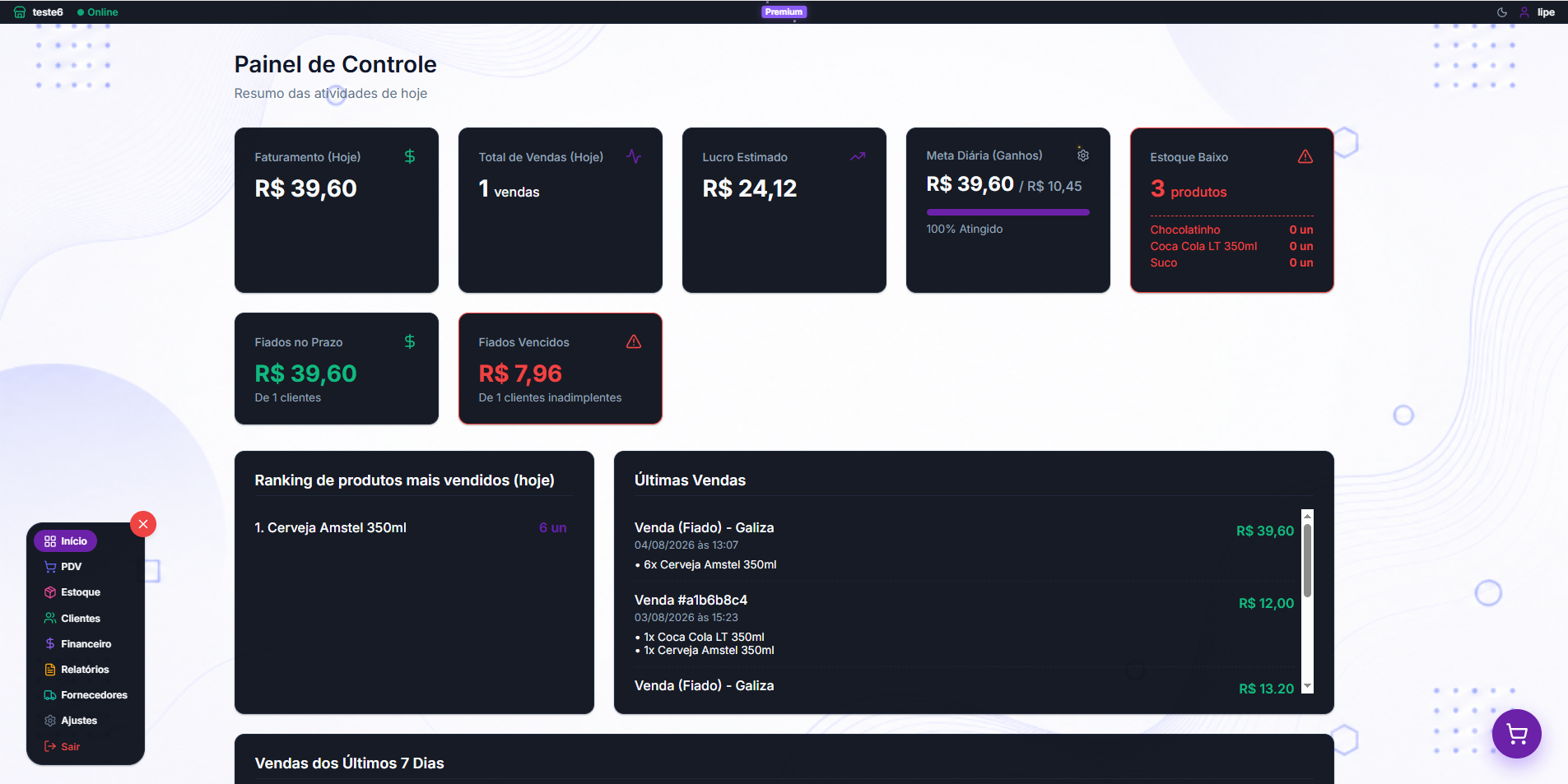Viewport: 1568px width, 784px height.
Task: Click the R$ 13,20 sale amount
Action: click(x=1266, y=689)
